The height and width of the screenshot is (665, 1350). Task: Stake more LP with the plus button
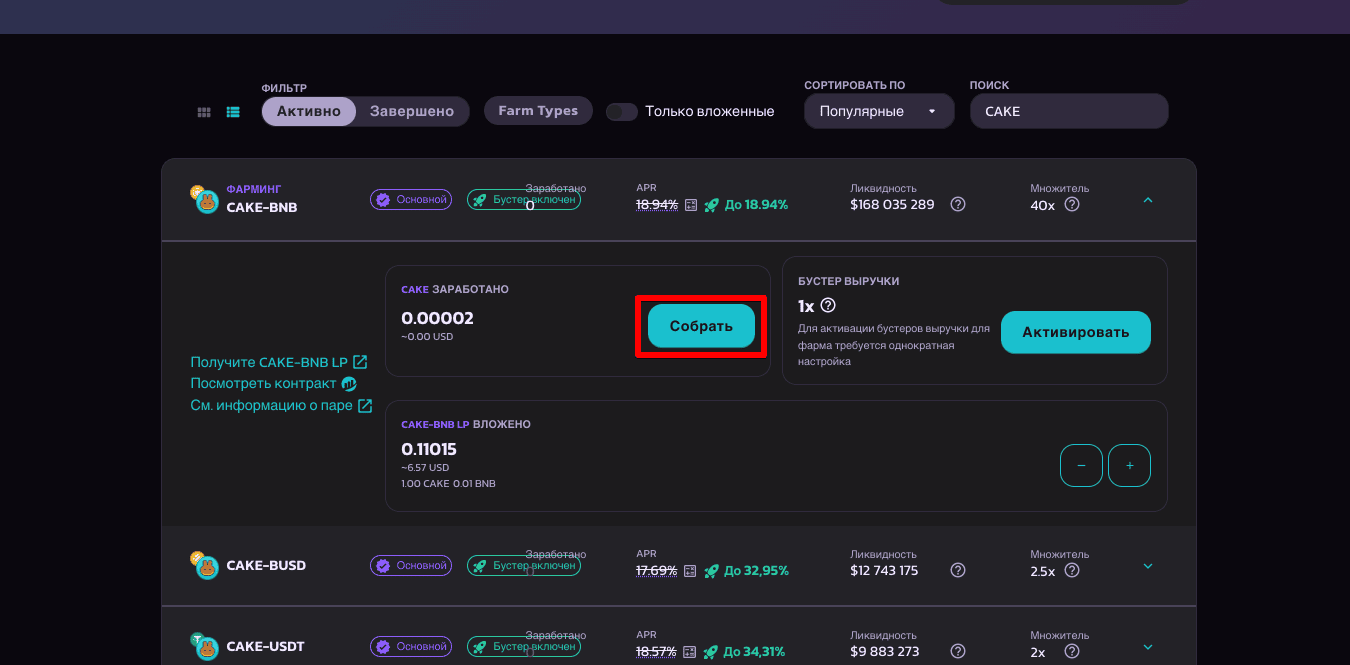tap(1130, 465)
